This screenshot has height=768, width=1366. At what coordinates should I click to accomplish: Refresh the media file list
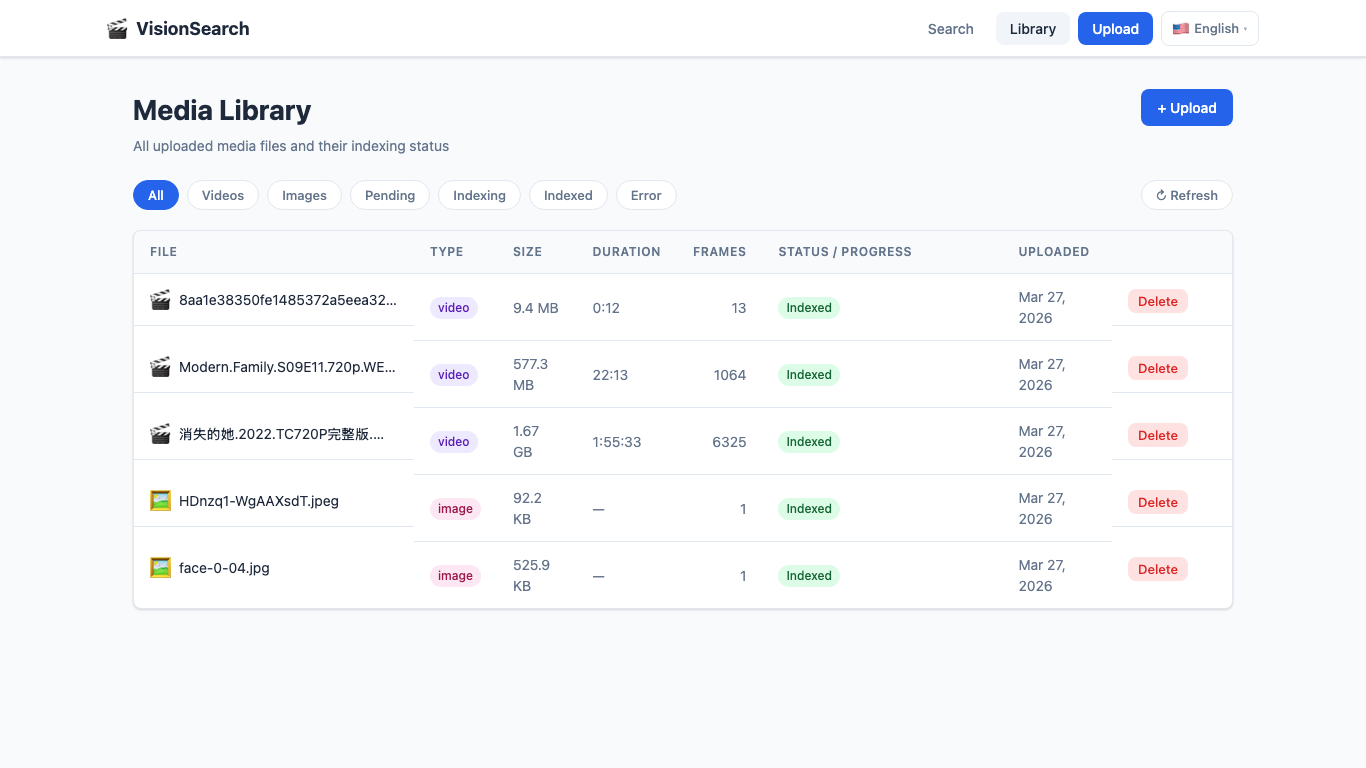[x=1186, y=195]
